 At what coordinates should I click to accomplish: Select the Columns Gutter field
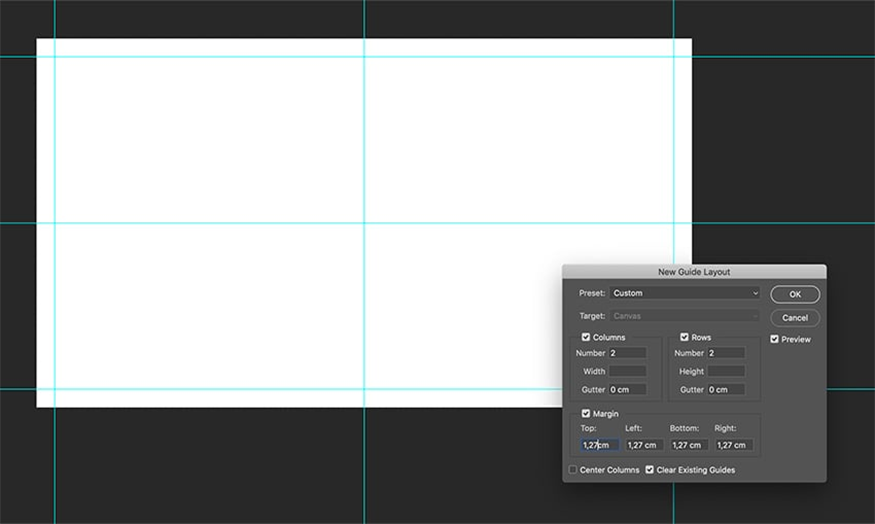coord(627,389)
